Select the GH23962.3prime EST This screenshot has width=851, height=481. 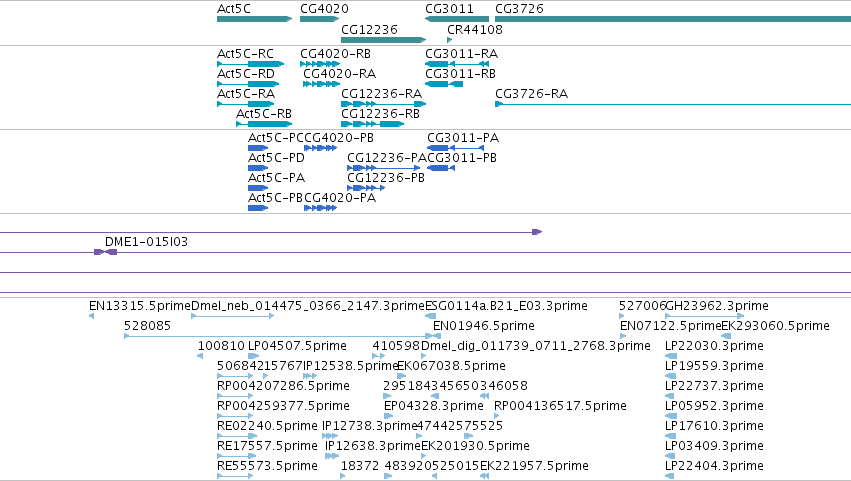[704, 316]
